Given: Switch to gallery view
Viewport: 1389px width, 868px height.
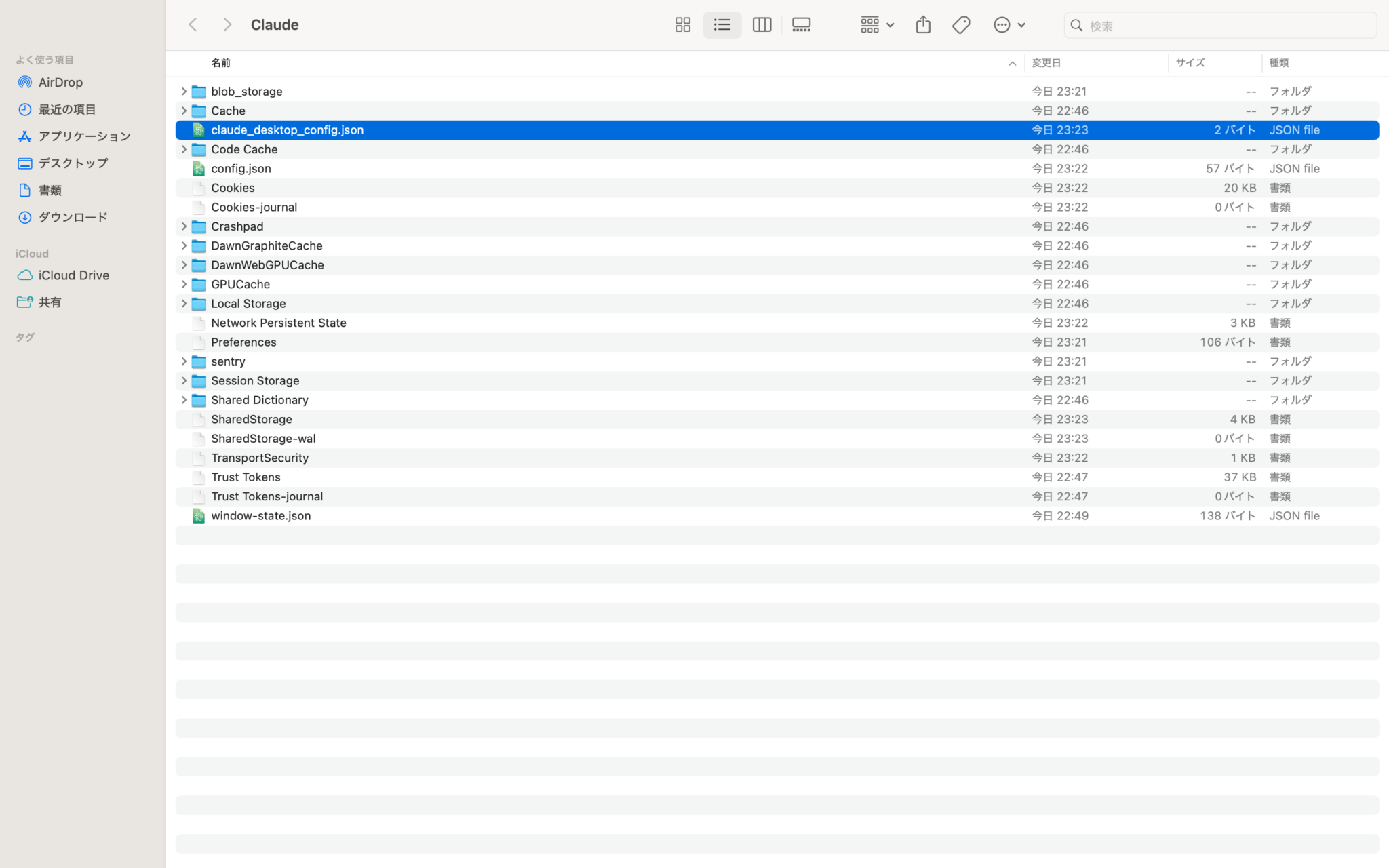Looking at the screenshot, I should point(801,25).
